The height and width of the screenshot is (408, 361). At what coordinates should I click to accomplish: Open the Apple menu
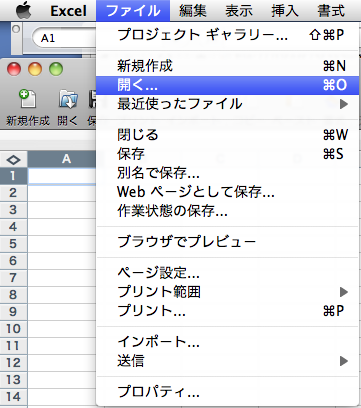pyautogui.click(x=24, y=11)
